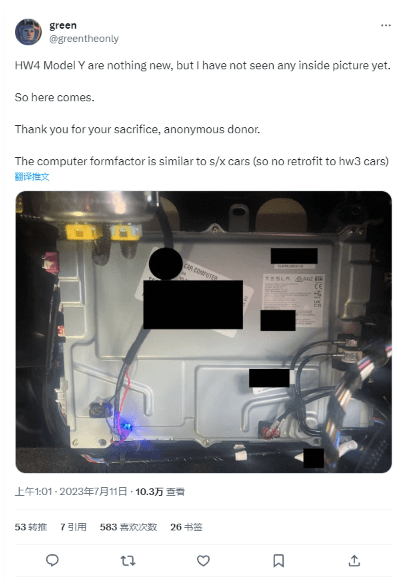This screenshot has height=582, width=402.
Task: Show the 26 书签 bookmarks count
Action: tap(186, 527)
